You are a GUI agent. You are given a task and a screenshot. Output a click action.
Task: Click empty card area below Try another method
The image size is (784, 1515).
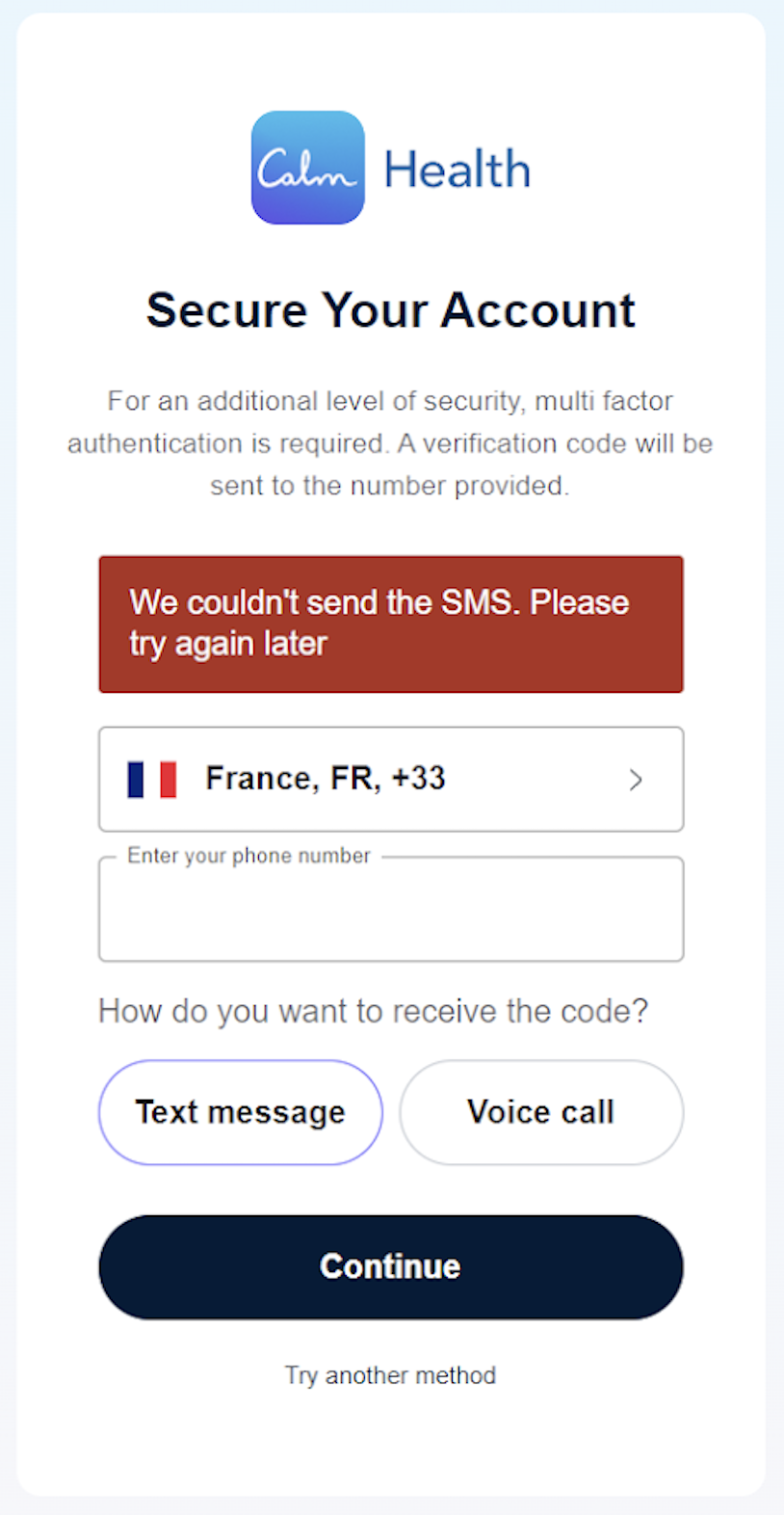[390, 1446]
